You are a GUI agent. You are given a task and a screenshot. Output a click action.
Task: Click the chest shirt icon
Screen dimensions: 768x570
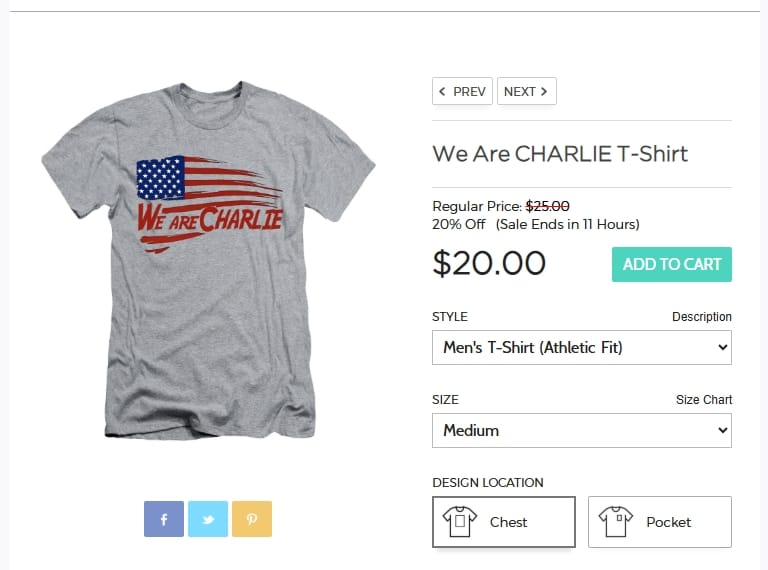tap(461, 522)
